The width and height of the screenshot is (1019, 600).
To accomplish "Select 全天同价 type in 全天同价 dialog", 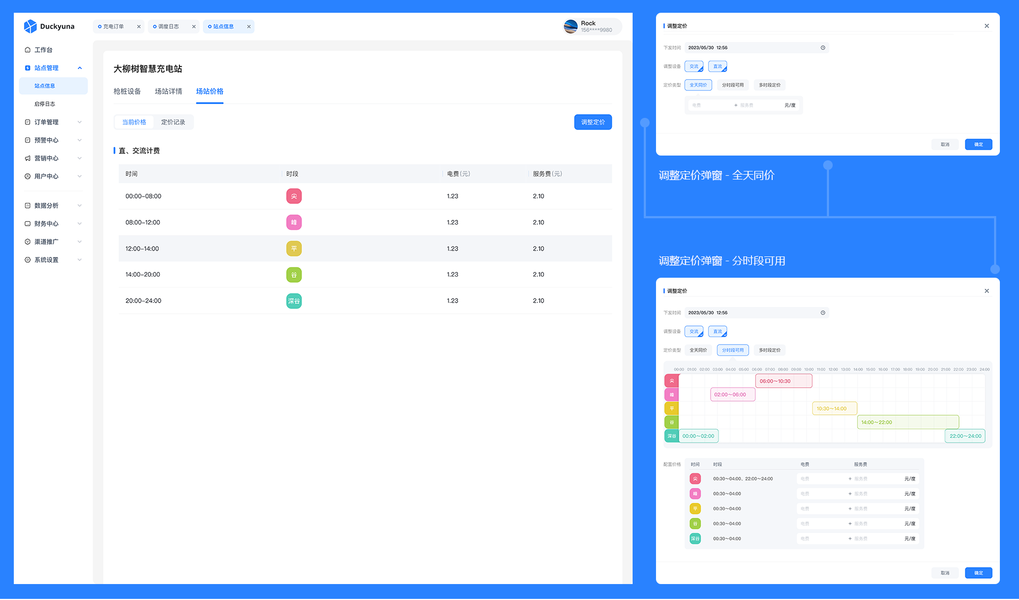I will (699, 85).
